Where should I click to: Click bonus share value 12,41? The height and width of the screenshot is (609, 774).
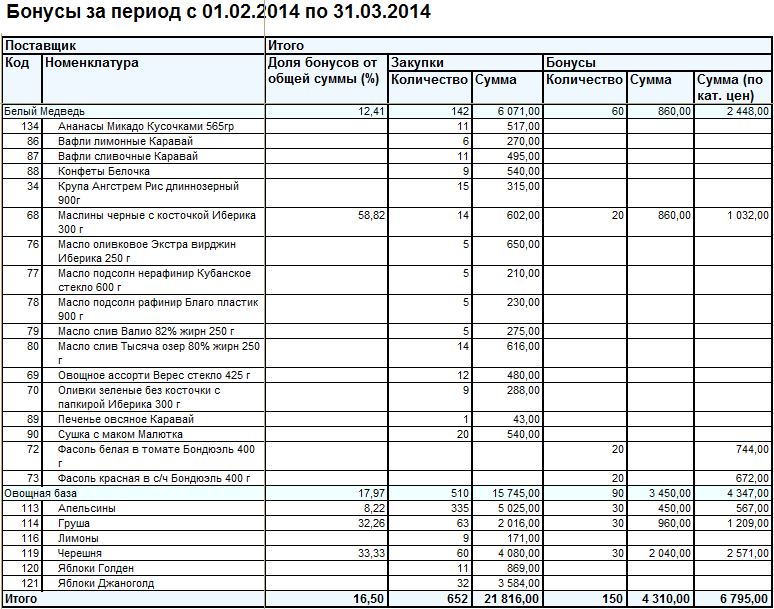tap(372, 112)
